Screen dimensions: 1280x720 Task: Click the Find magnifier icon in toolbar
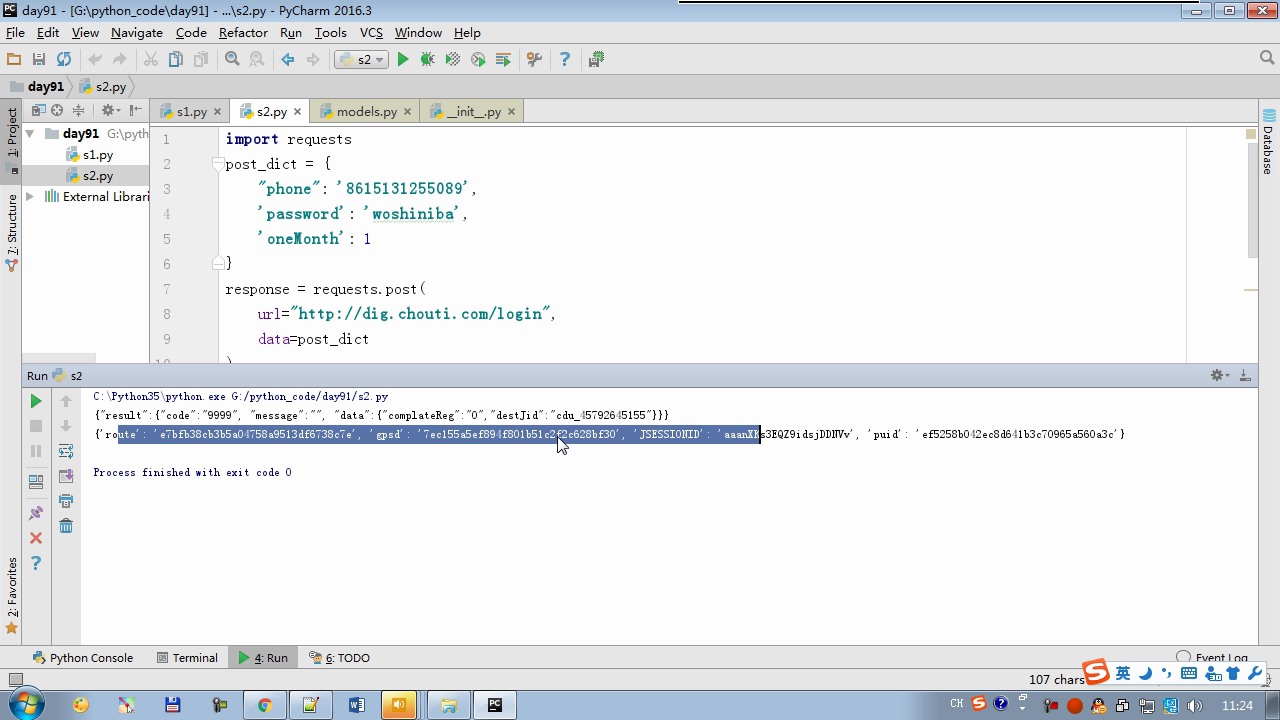click(232, 60)
